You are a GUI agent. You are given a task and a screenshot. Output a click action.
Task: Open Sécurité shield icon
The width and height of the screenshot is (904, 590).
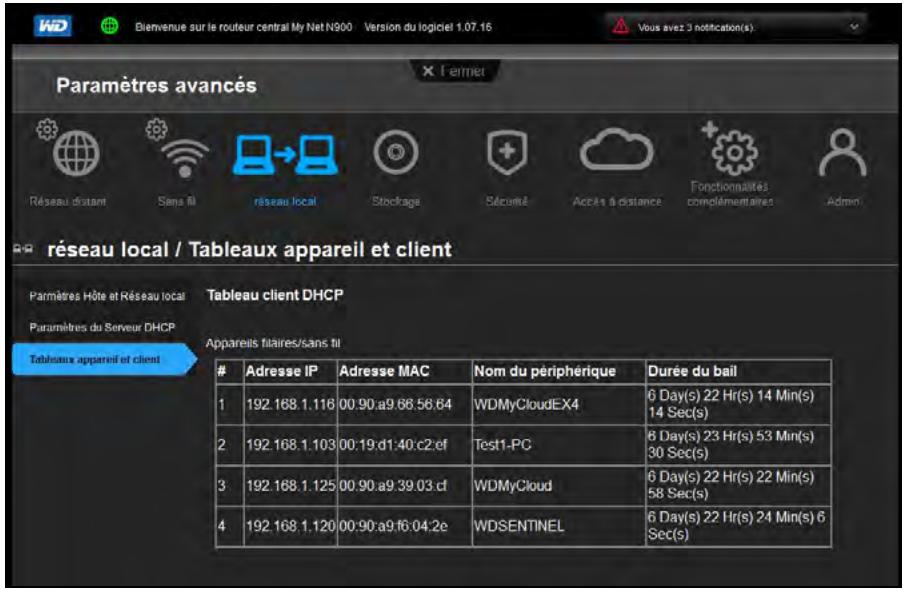(x=507, y=152)
